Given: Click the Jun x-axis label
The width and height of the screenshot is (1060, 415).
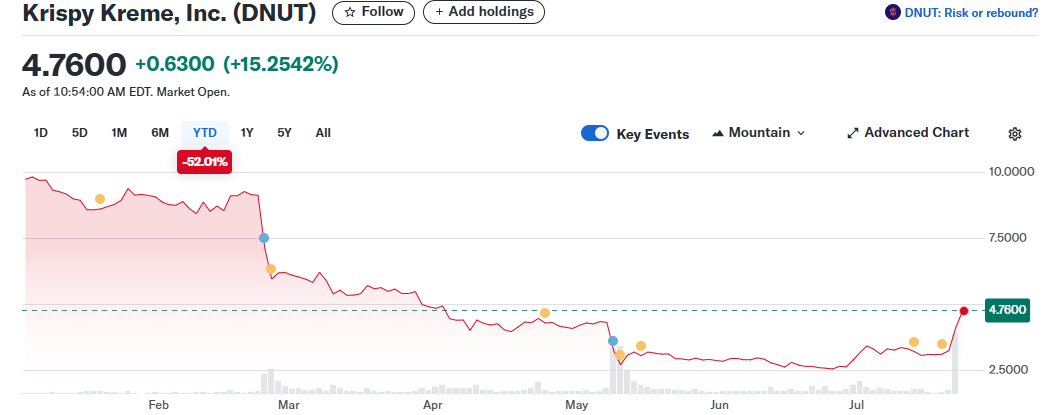Looking at the screenshot, I should tap(720, 405).
